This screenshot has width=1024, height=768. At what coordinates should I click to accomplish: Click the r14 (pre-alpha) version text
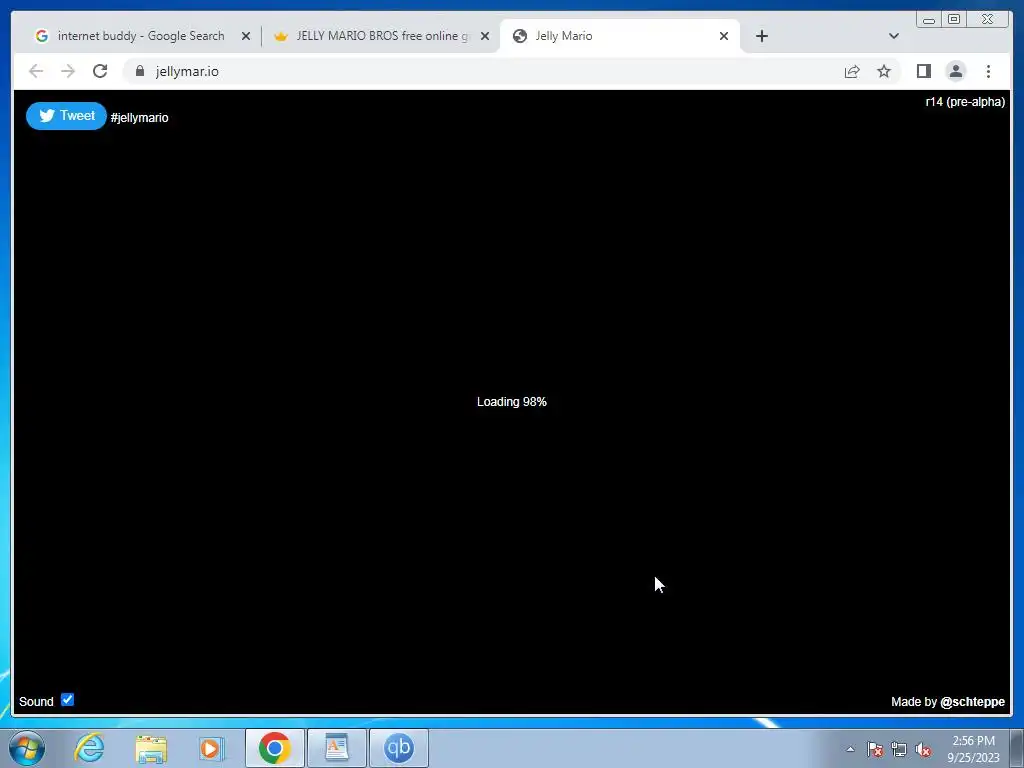965,102
